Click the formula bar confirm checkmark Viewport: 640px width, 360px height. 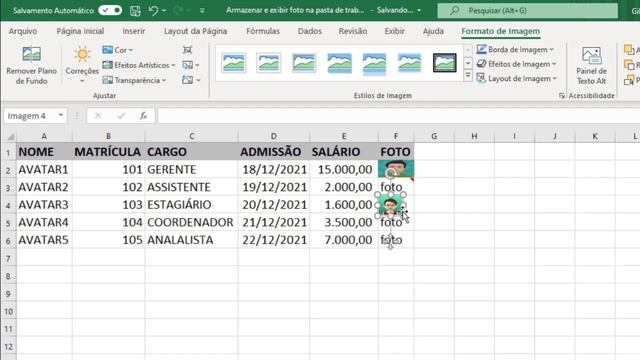(x=121, y=116)
